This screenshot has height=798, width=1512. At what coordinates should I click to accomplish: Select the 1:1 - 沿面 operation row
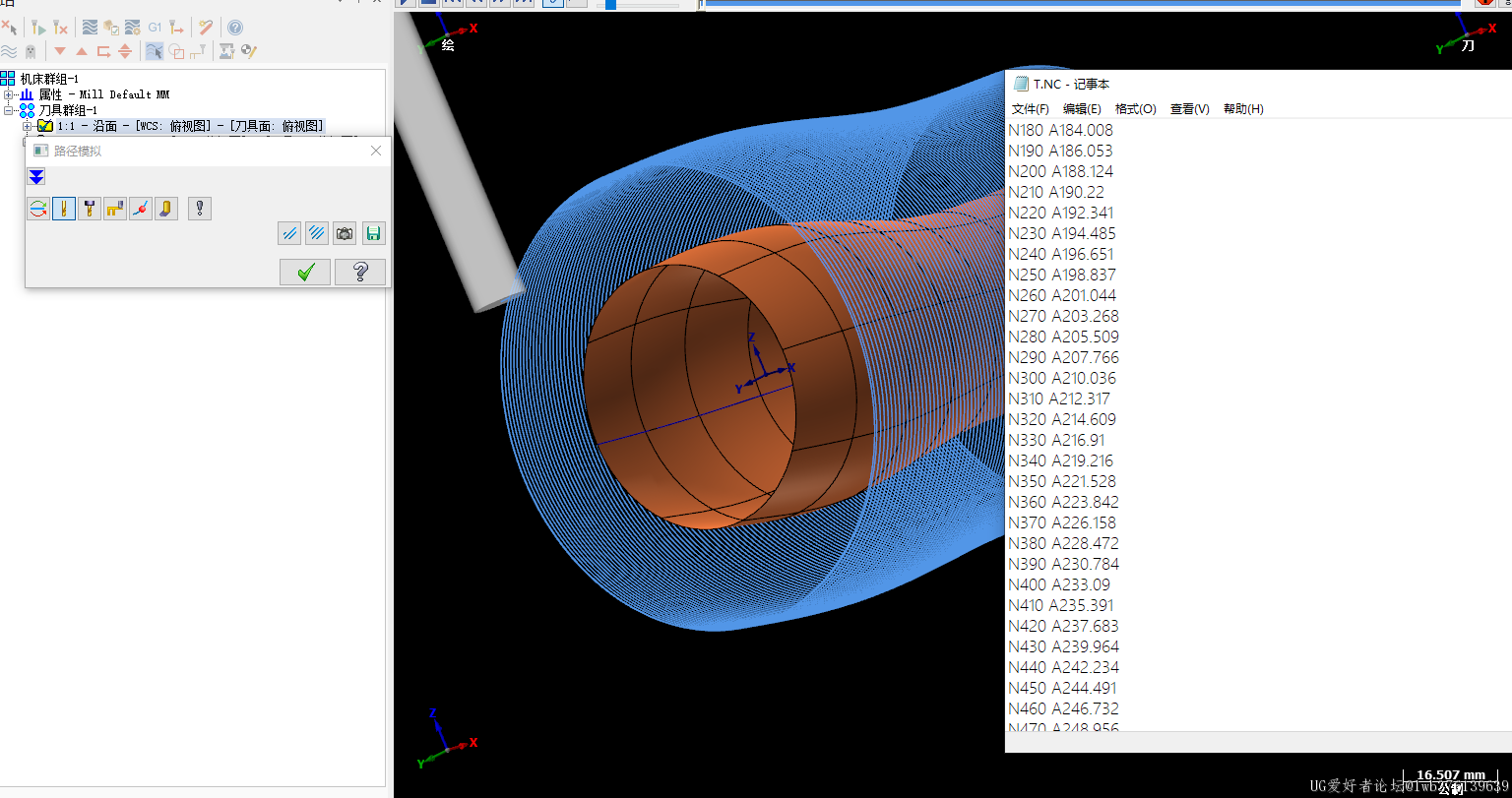[191, 126]
